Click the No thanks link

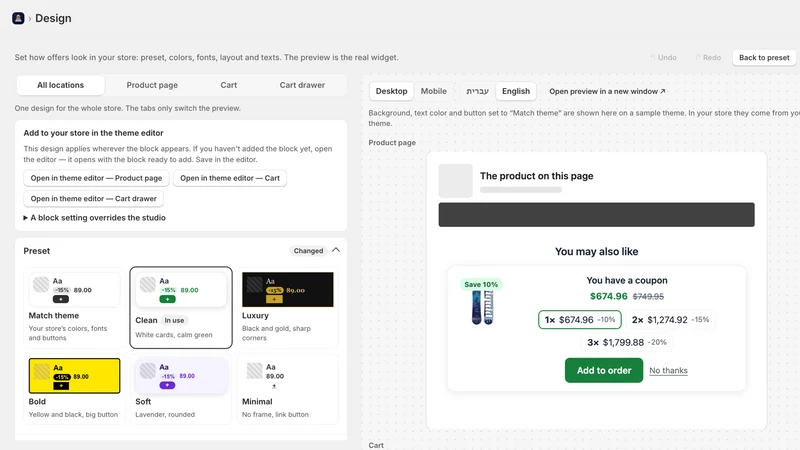tap(668, 371)
